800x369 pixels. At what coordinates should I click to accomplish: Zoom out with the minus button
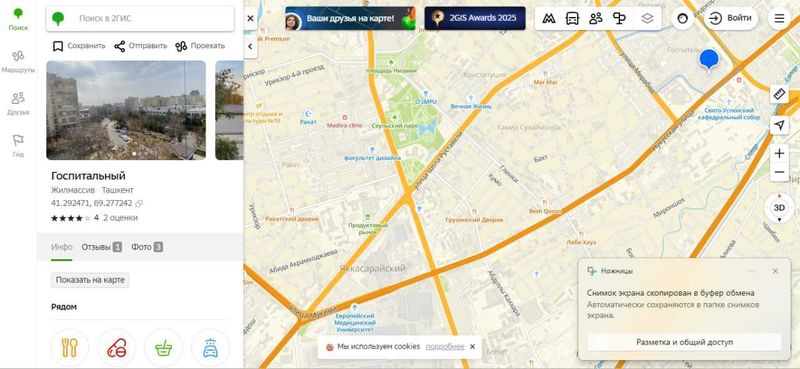pos(779,172)
